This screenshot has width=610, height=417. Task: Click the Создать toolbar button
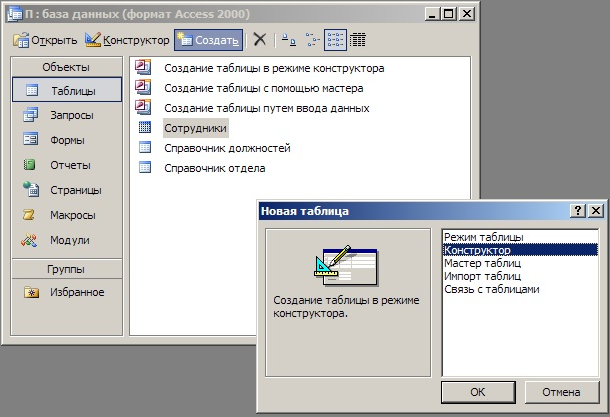[208, 40]
